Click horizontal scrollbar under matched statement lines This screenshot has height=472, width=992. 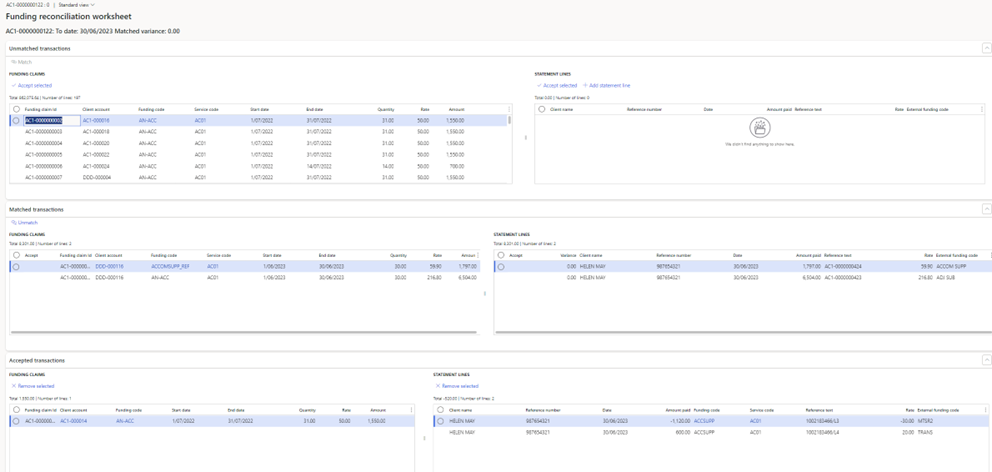[x=743, y=332]
